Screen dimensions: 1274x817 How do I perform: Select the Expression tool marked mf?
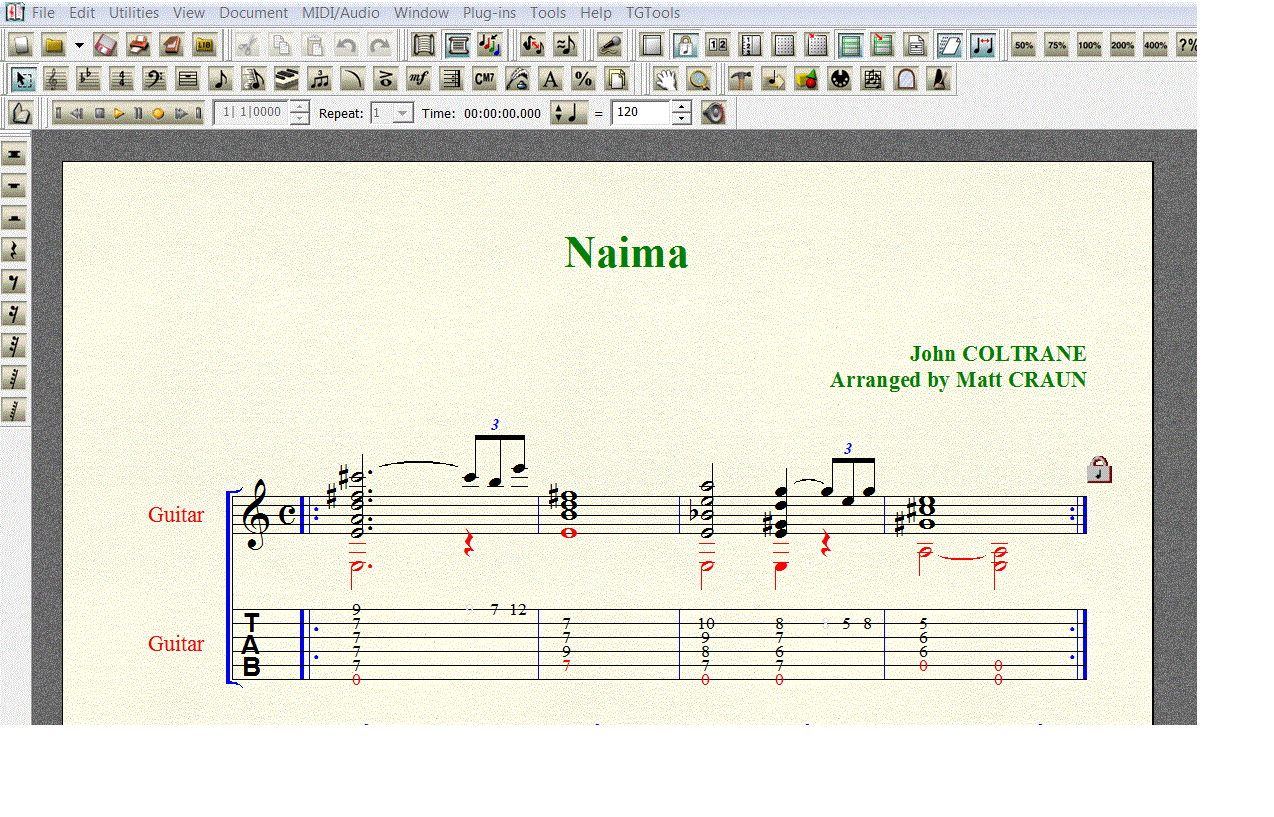coord(418,79)
